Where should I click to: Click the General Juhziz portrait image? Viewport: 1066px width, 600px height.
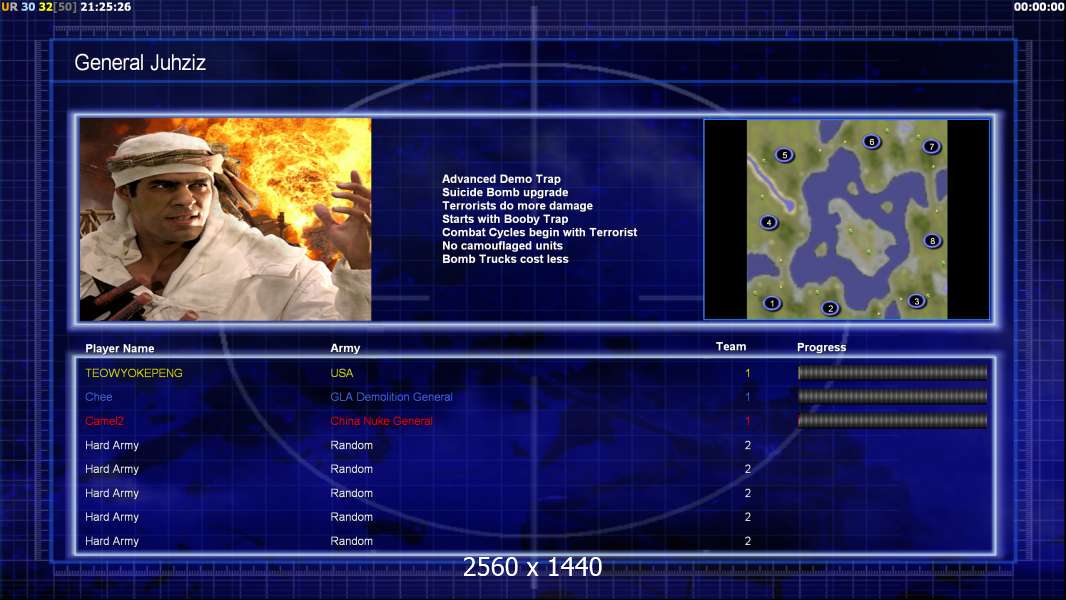click(226, 219)
